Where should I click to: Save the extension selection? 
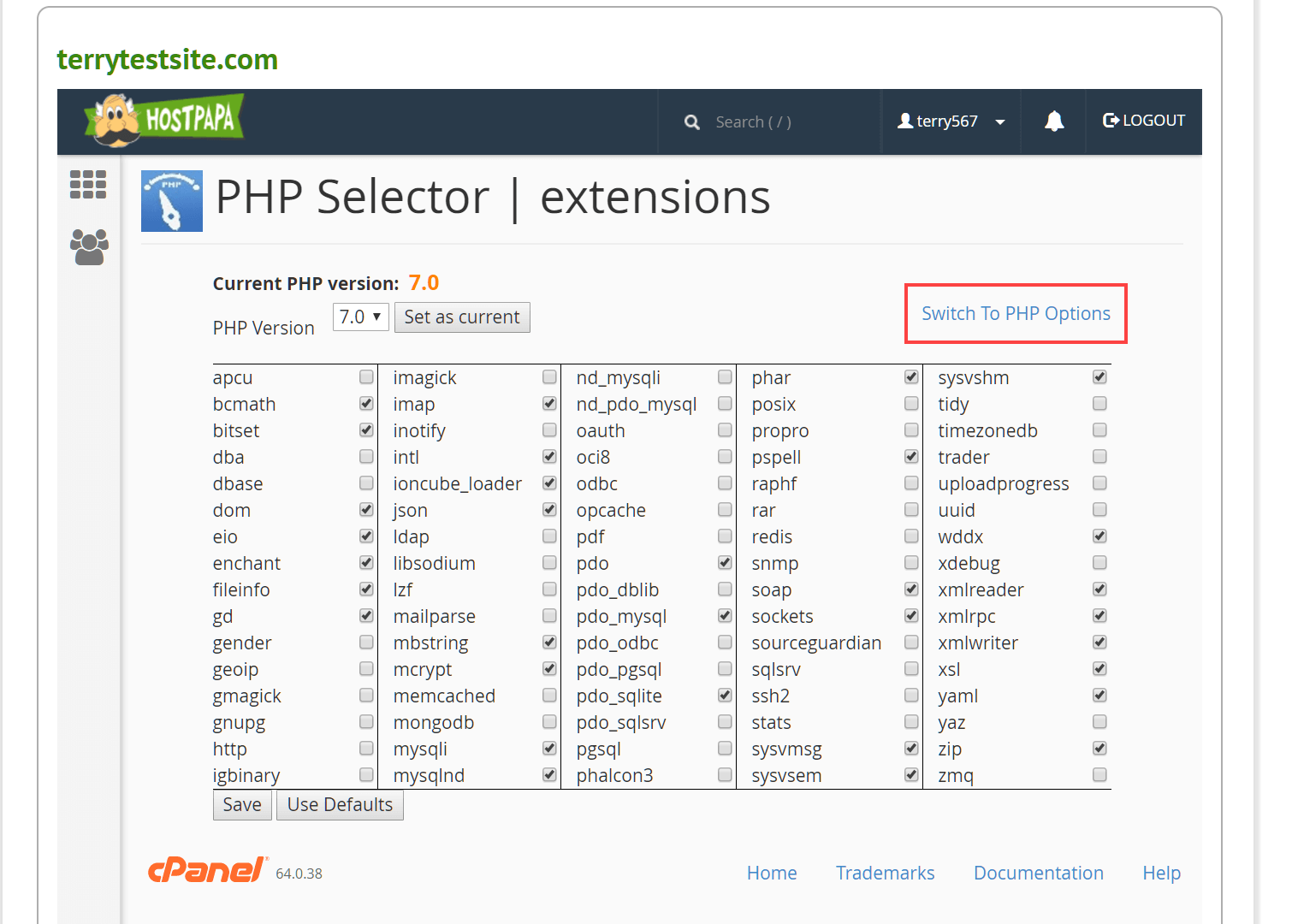(x=242, y=805)
